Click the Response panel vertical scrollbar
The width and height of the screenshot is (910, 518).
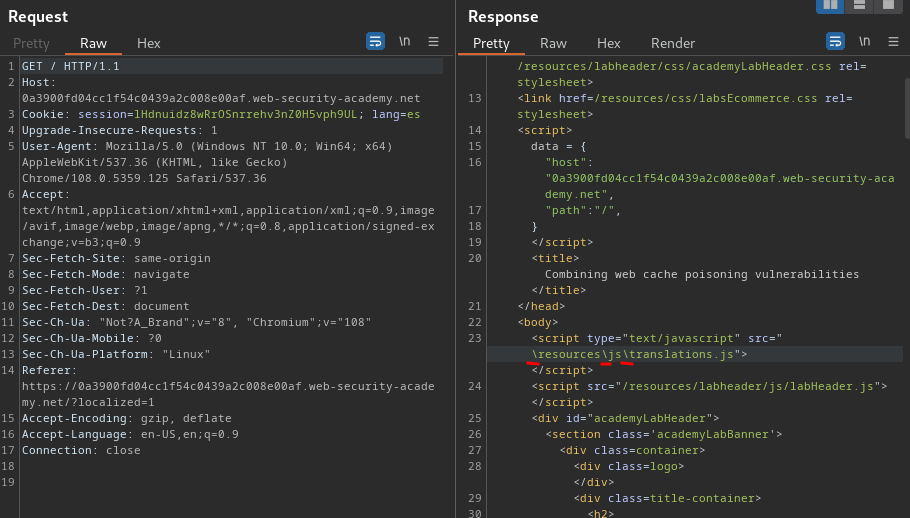907,109
